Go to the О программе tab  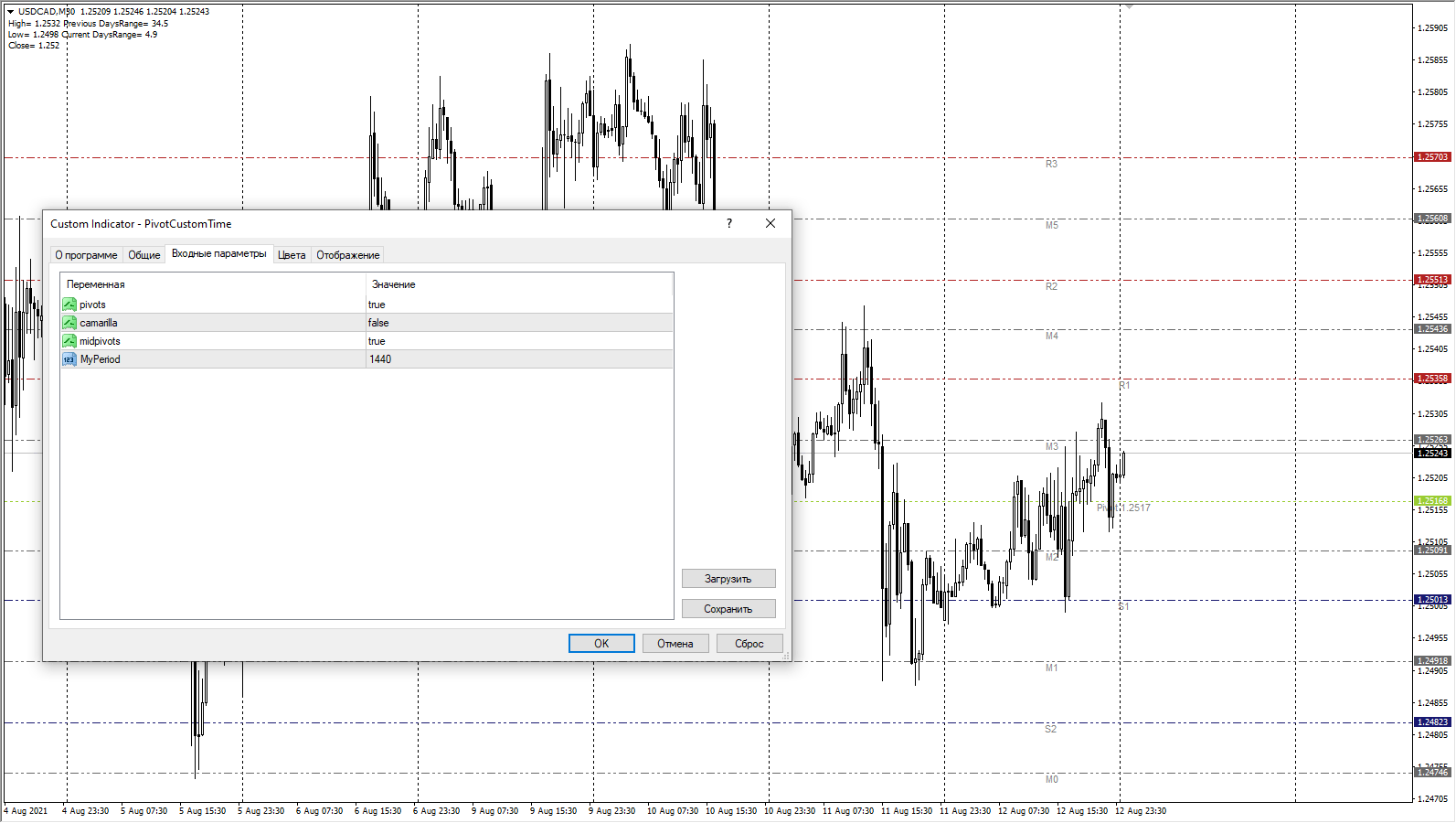tap(86, 255)
